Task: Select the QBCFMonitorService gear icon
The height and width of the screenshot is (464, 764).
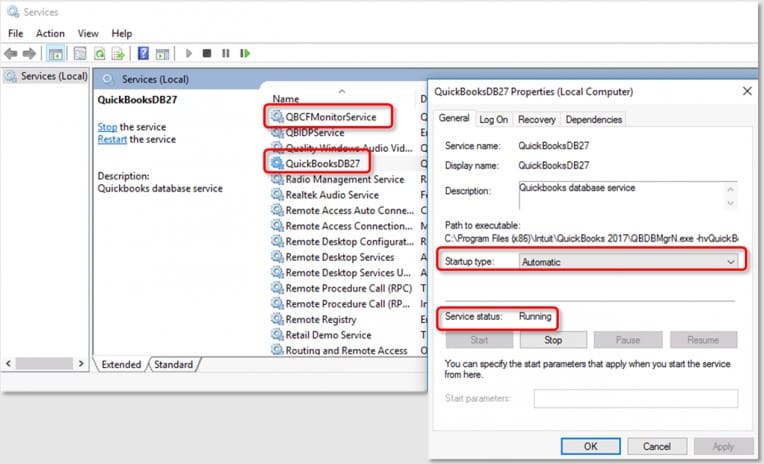Action: pyautogui.click(x=277, y=116)
